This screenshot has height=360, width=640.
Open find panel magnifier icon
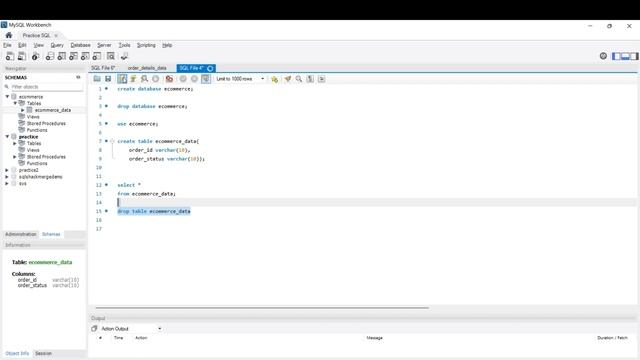click(x=299, y=79)
